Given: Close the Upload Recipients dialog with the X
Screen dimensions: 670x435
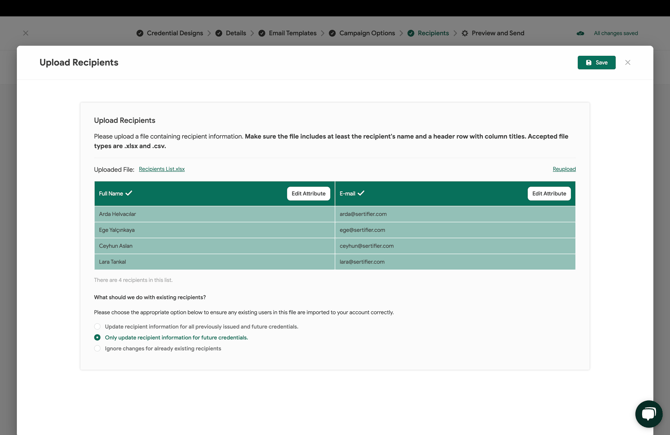Looking at the screenshot, I should click(628, 62).
